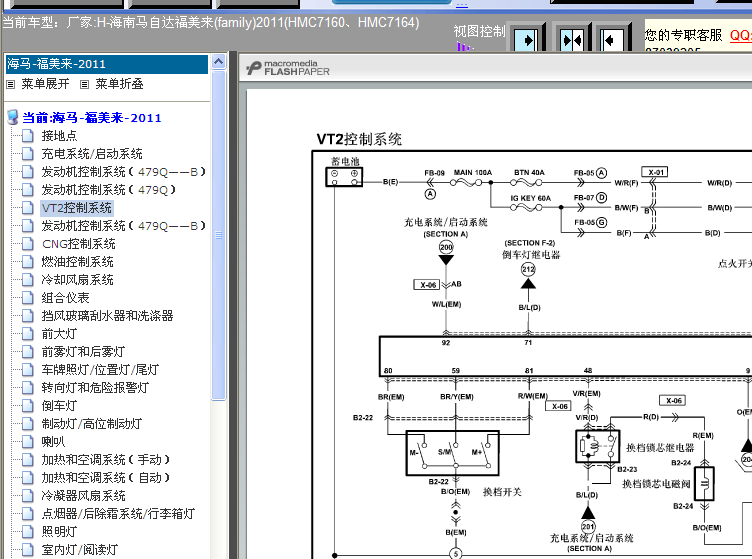The image size is (752, 559).
Task: Select the VT2控制系统 tree item
Action: coord(77,208)
